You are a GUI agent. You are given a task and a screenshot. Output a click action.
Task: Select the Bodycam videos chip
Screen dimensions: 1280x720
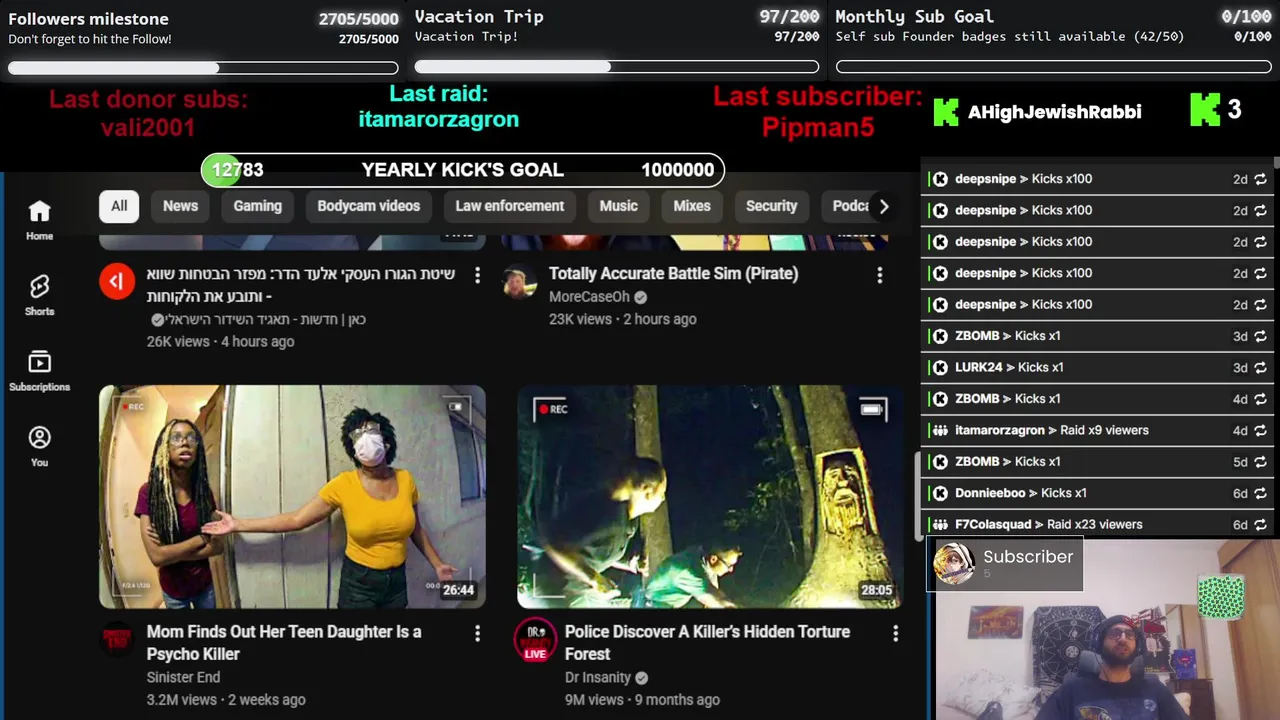[x=368, y=206]
